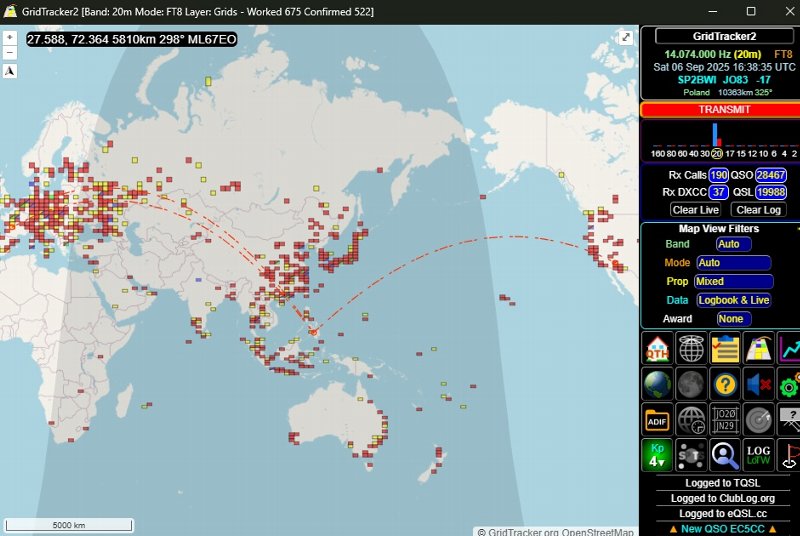
Task: Toggle the north-up compass arrow button
Action: 9,71
